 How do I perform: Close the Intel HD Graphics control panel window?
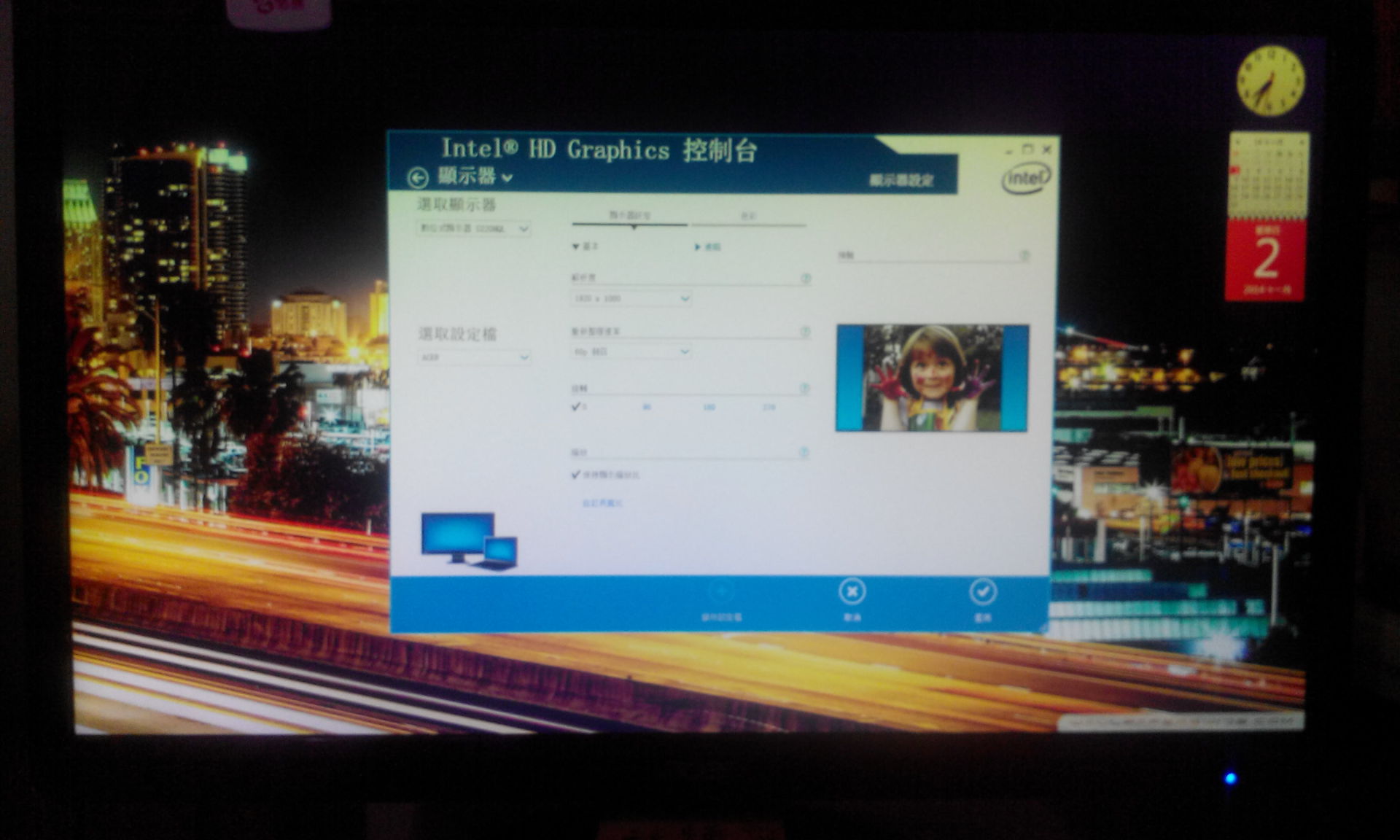1047,149
